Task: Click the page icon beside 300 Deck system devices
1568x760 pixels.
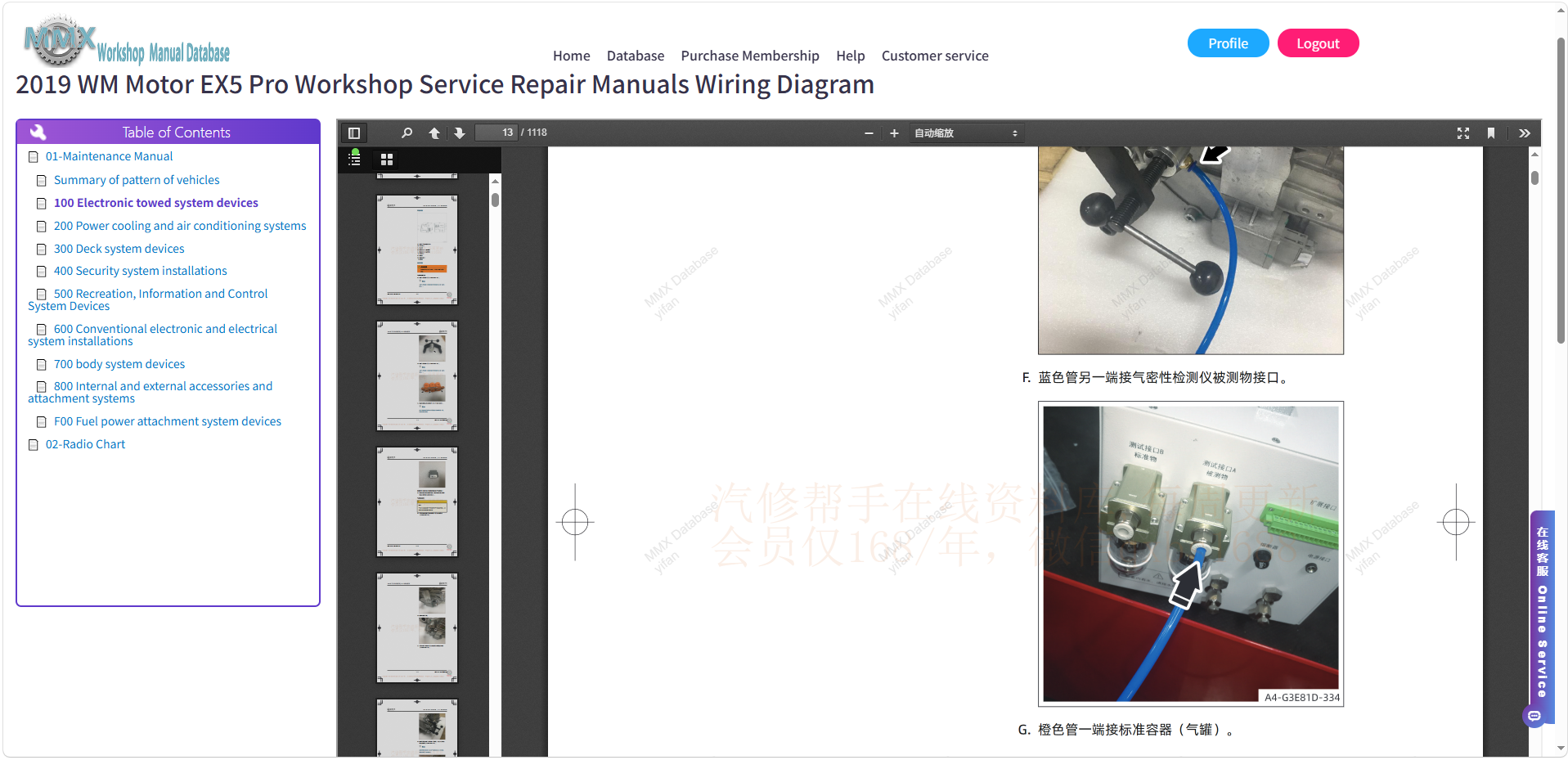Action: [x=42, y=250]
